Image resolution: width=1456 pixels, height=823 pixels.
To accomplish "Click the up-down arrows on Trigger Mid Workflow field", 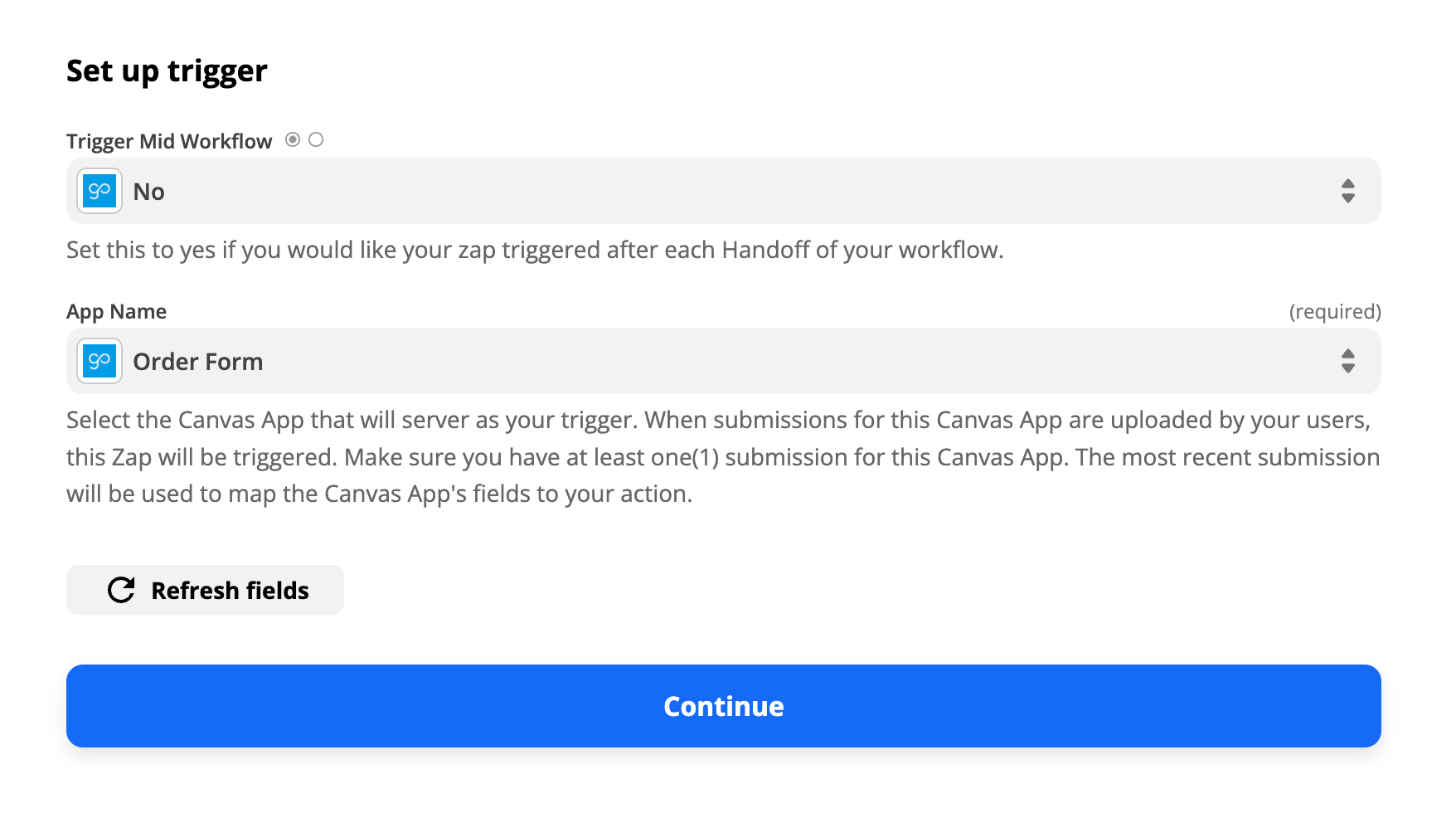I will click(1348, 191).
